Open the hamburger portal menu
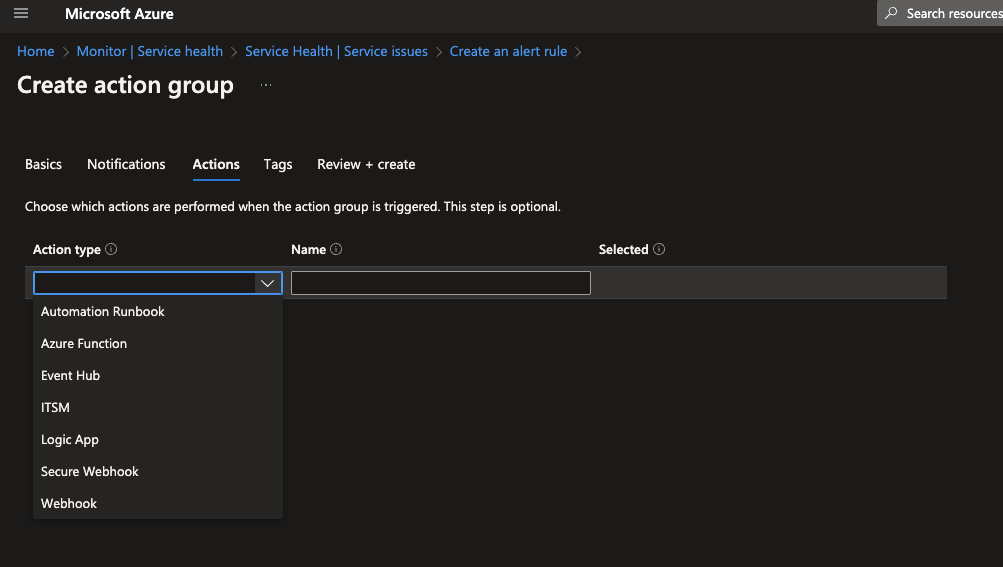 pyautogui.click(x=21, y=13)
